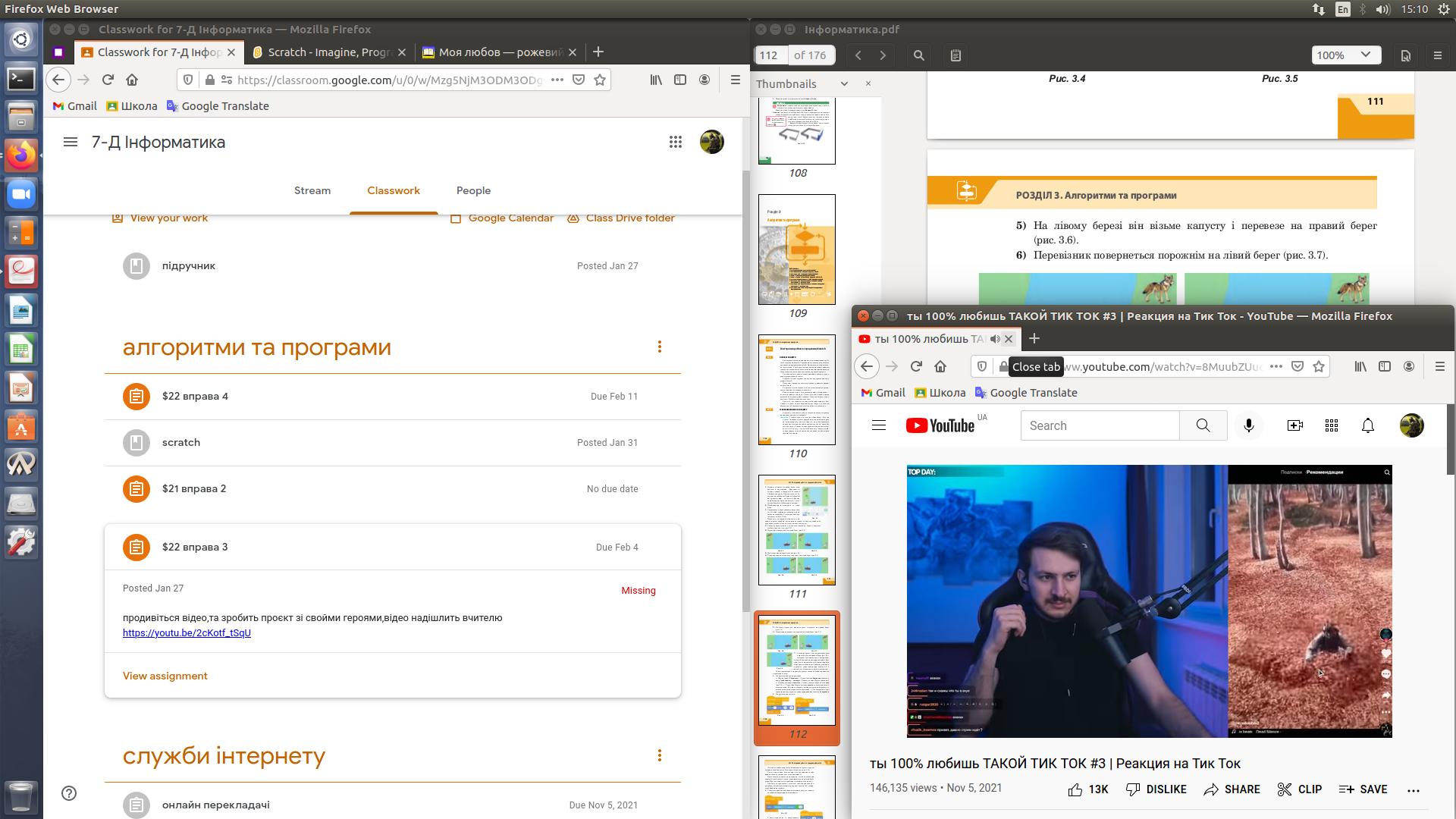Click the YouTube notifications bell
Viewport: 1456px width, 819px height.
click(1367, 426)
